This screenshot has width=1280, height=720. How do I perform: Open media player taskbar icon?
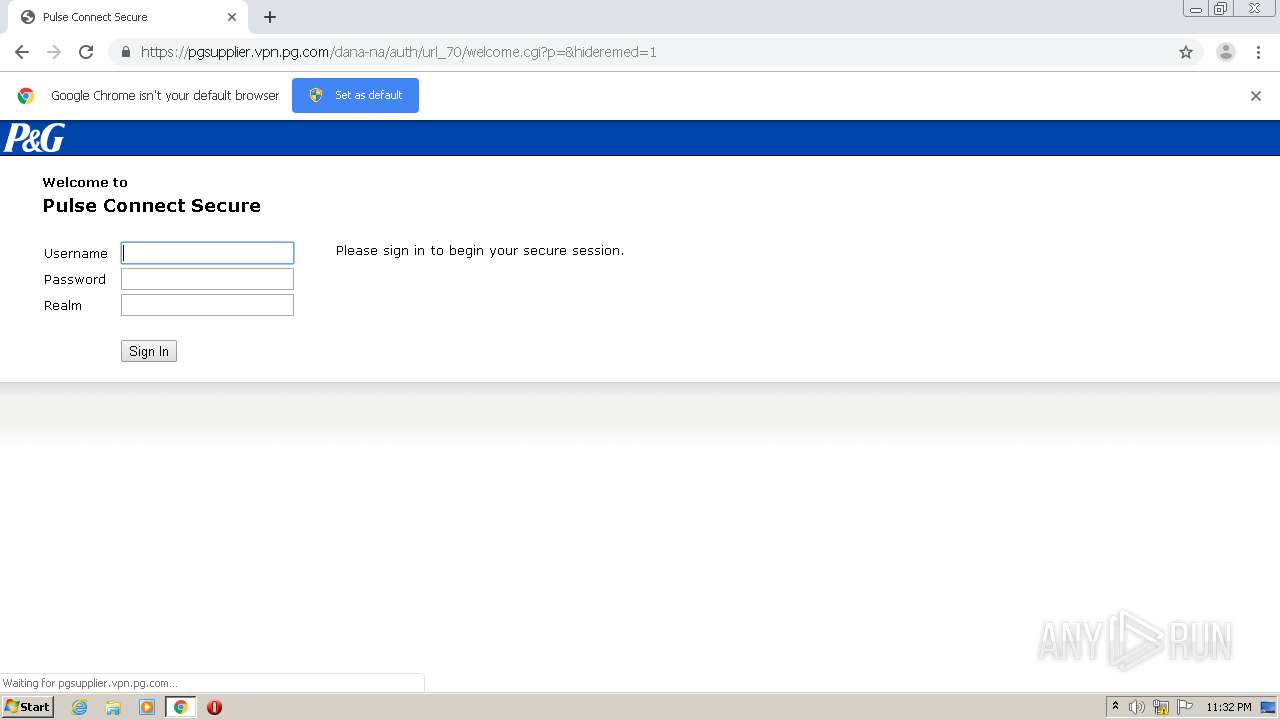[x=147, y=707]
